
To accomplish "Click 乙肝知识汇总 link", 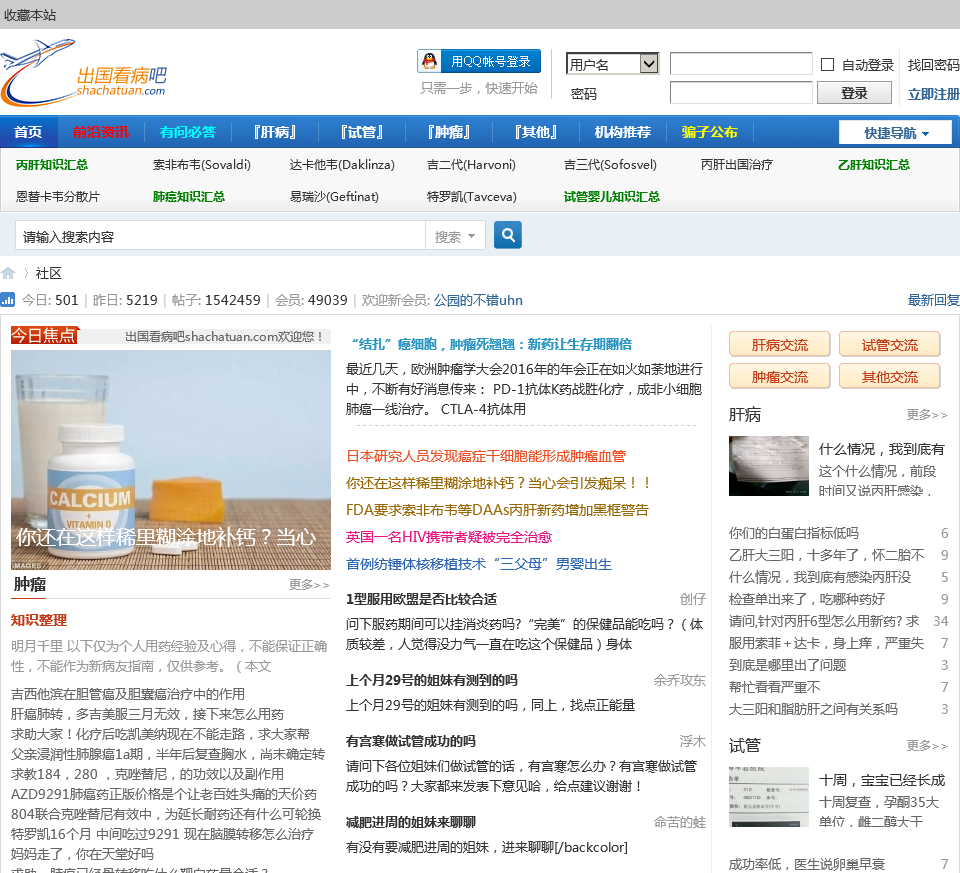I will point(874,165).
